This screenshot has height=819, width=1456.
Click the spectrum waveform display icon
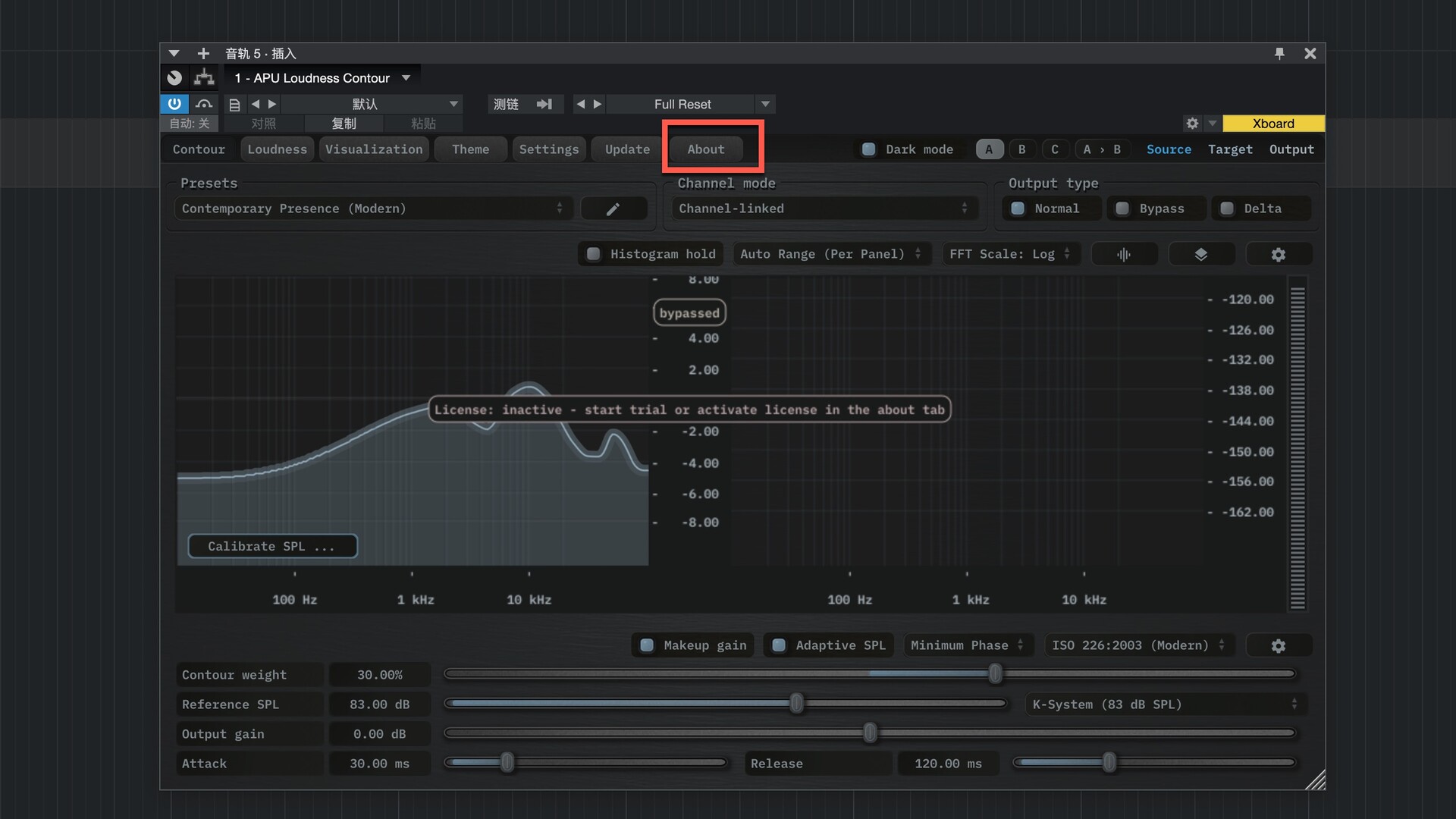coord(1124,255)
